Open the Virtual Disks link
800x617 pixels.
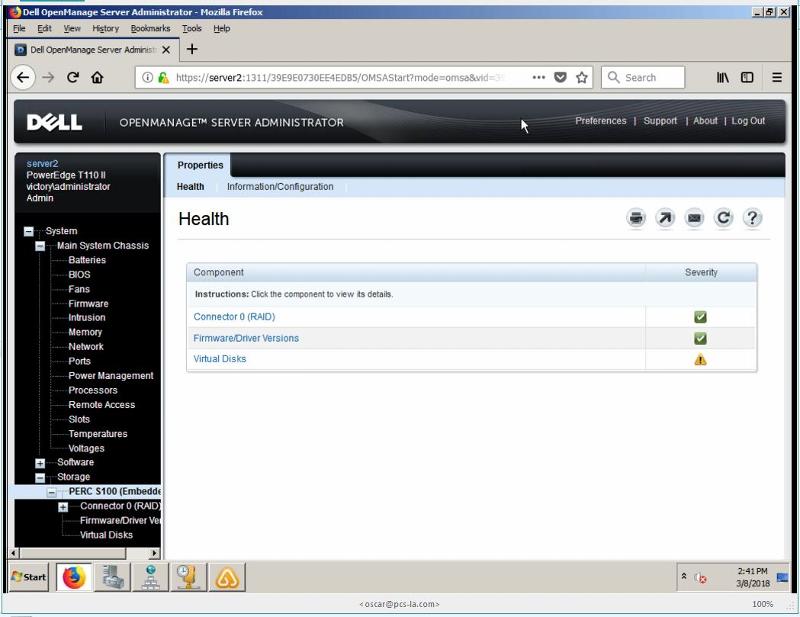[219, 359]
